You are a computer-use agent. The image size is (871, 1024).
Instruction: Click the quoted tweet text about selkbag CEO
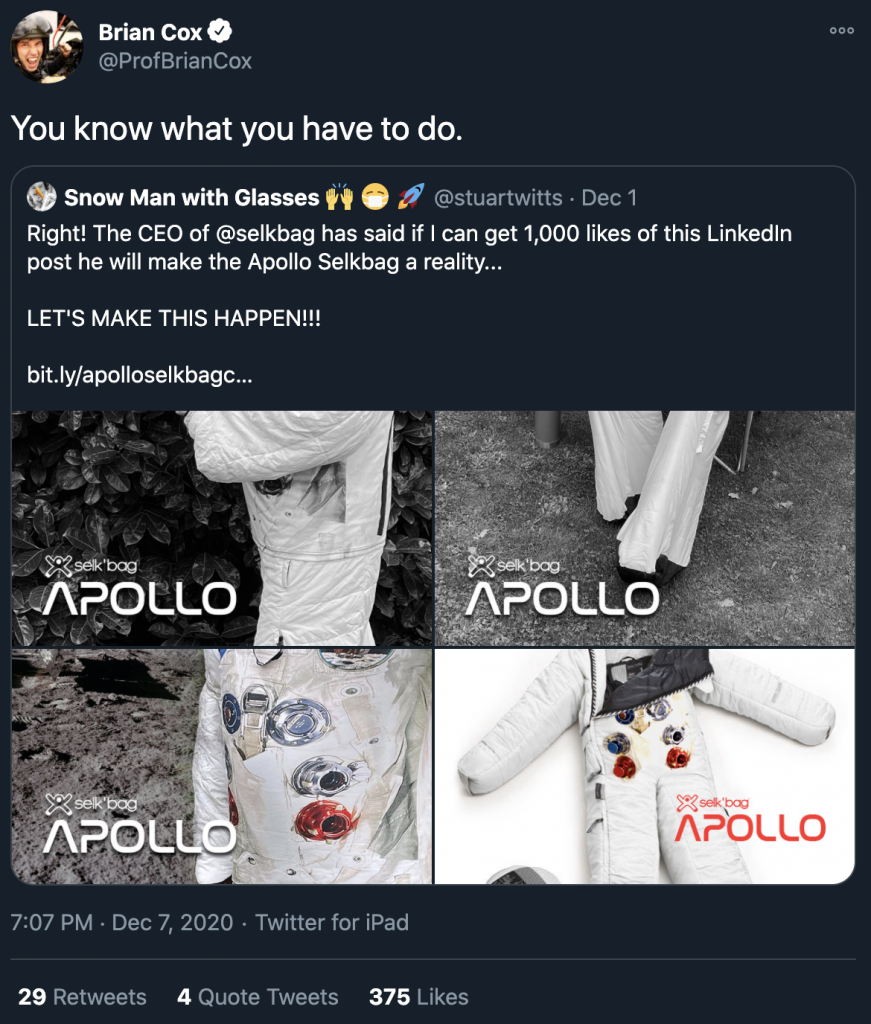point(400,247)
